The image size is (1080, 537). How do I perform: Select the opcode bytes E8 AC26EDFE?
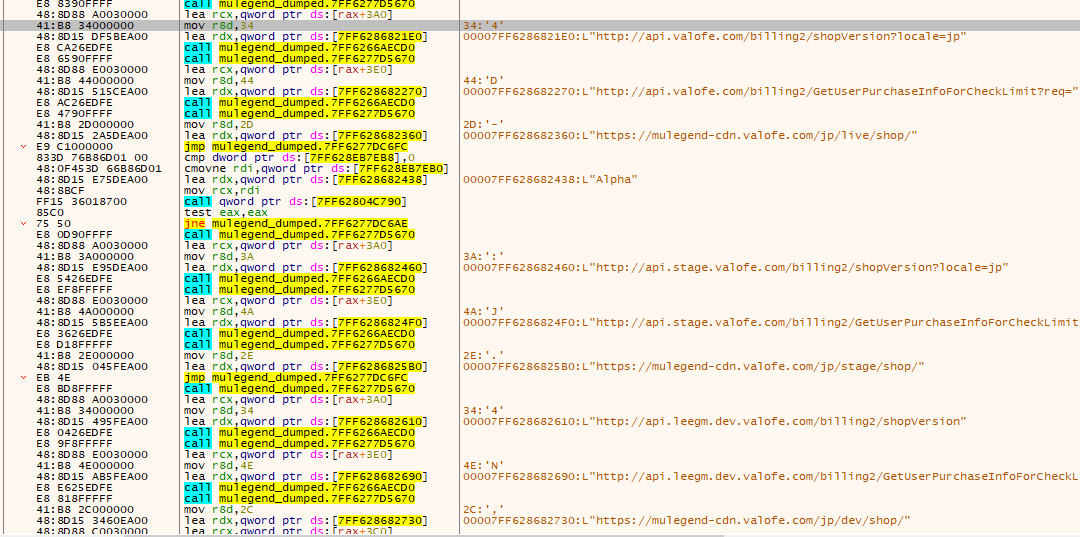[x=74, y=103]
